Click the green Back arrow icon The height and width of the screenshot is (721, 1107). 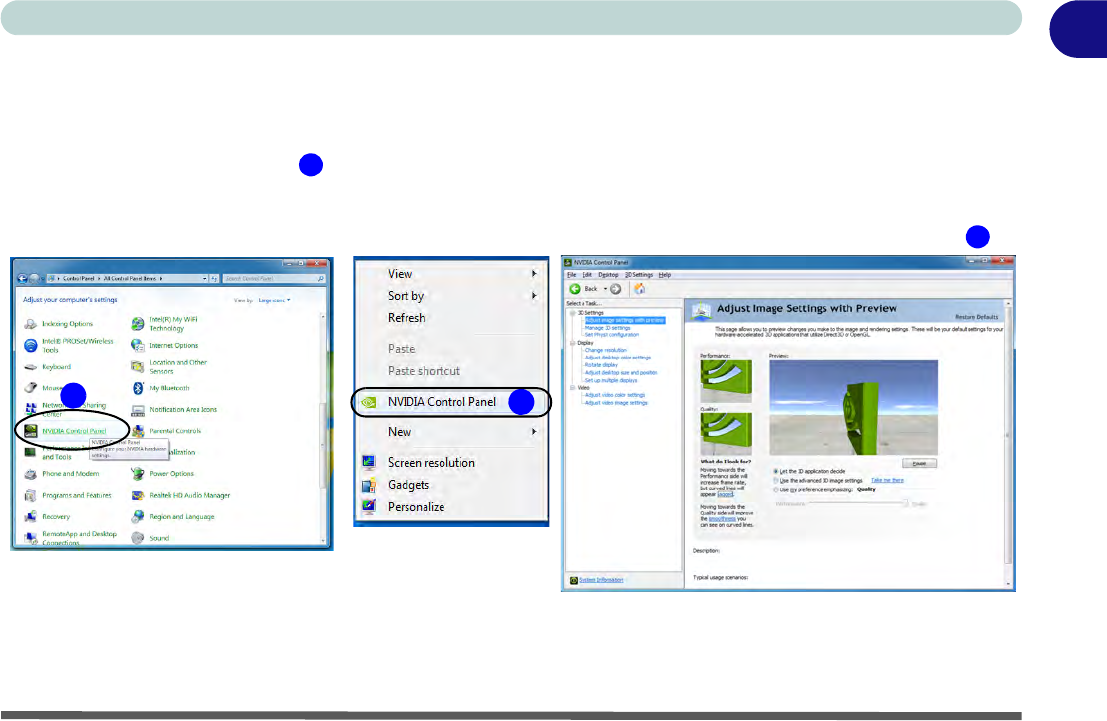[x=576, y=288]
